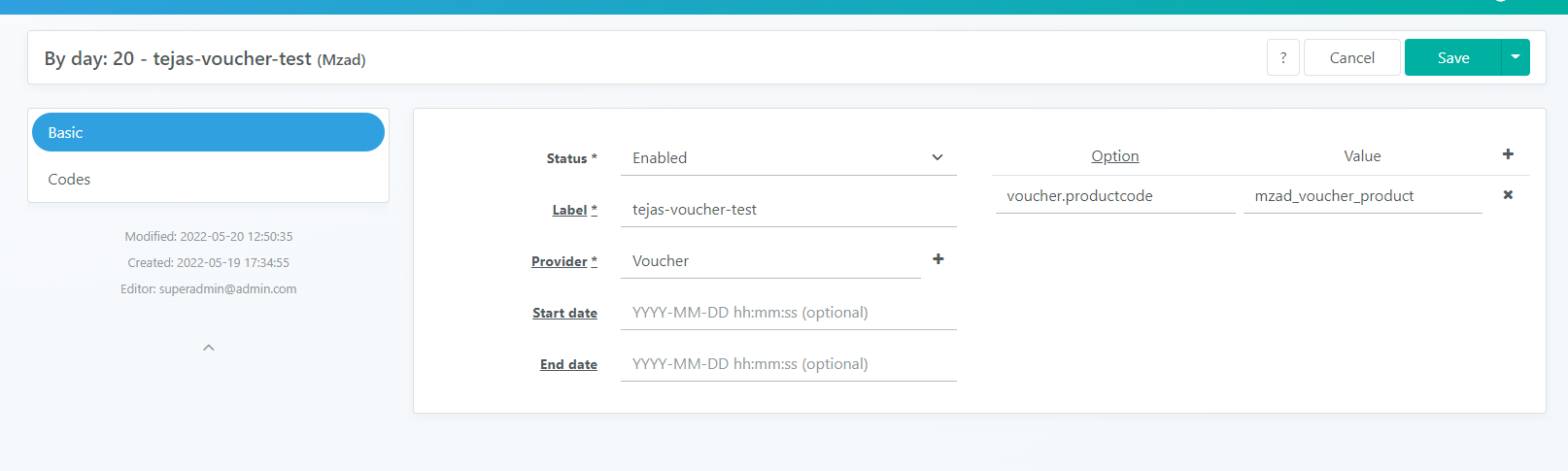Click the Status field label

pyautogui.click(x=571, y=158)
